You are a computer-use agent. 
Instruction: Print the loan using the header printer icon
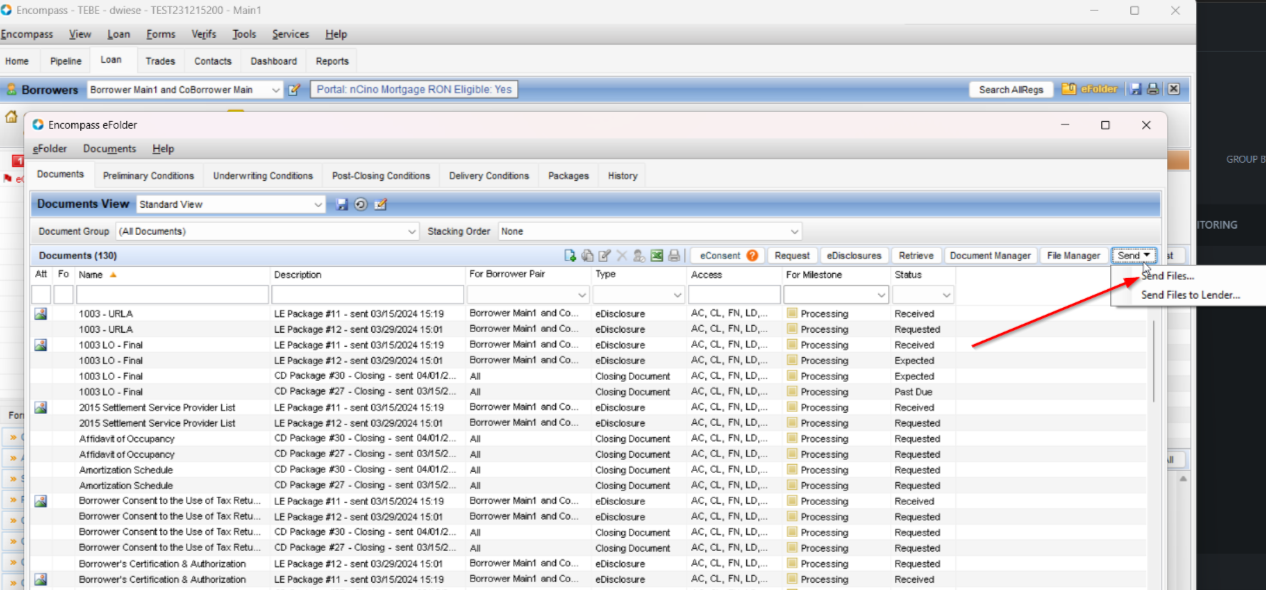pyautogui.click(x=1153, y=89)
